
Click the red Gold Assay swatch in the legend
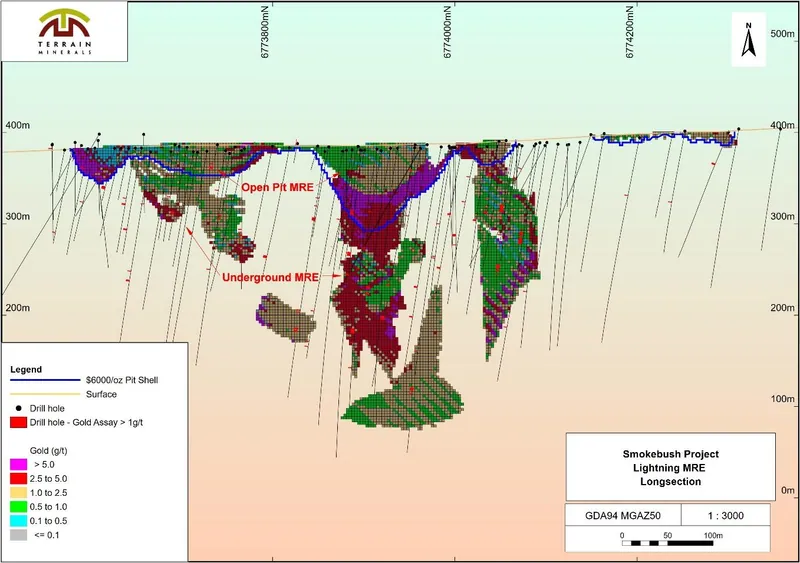click(18, 423)
